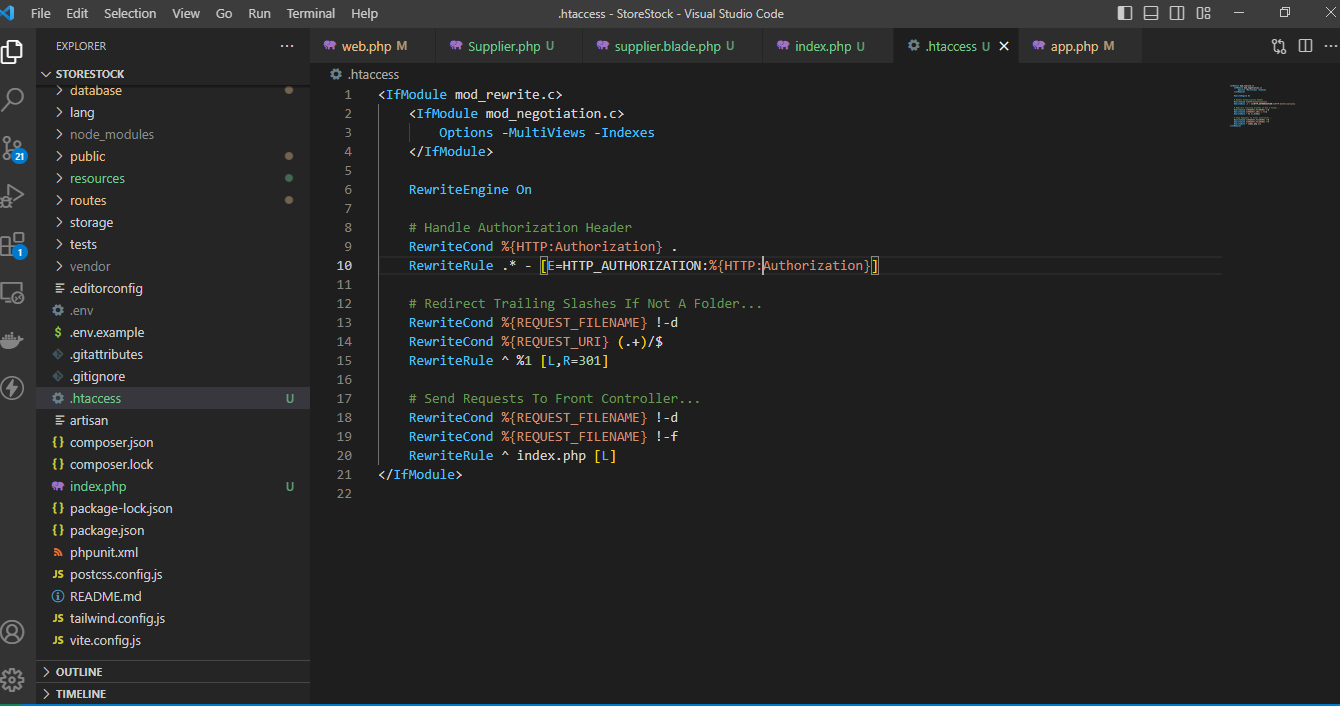
Task: Open the Accounts menu icon
Action: coord(14,632)
